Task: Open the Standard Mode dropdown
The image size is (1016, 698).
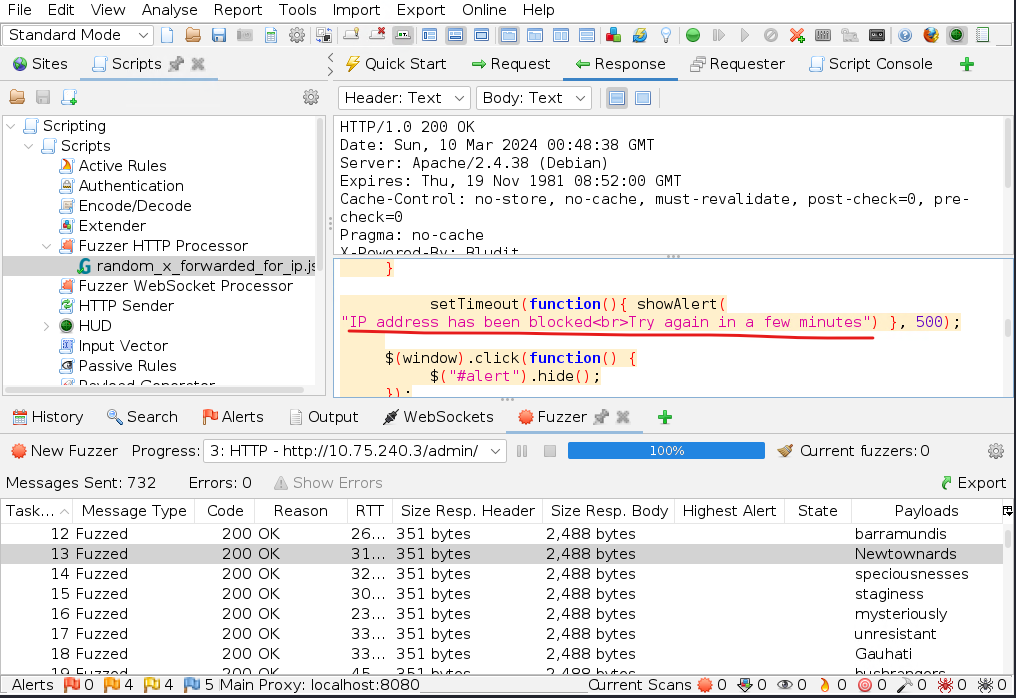Action: (79, 35)
